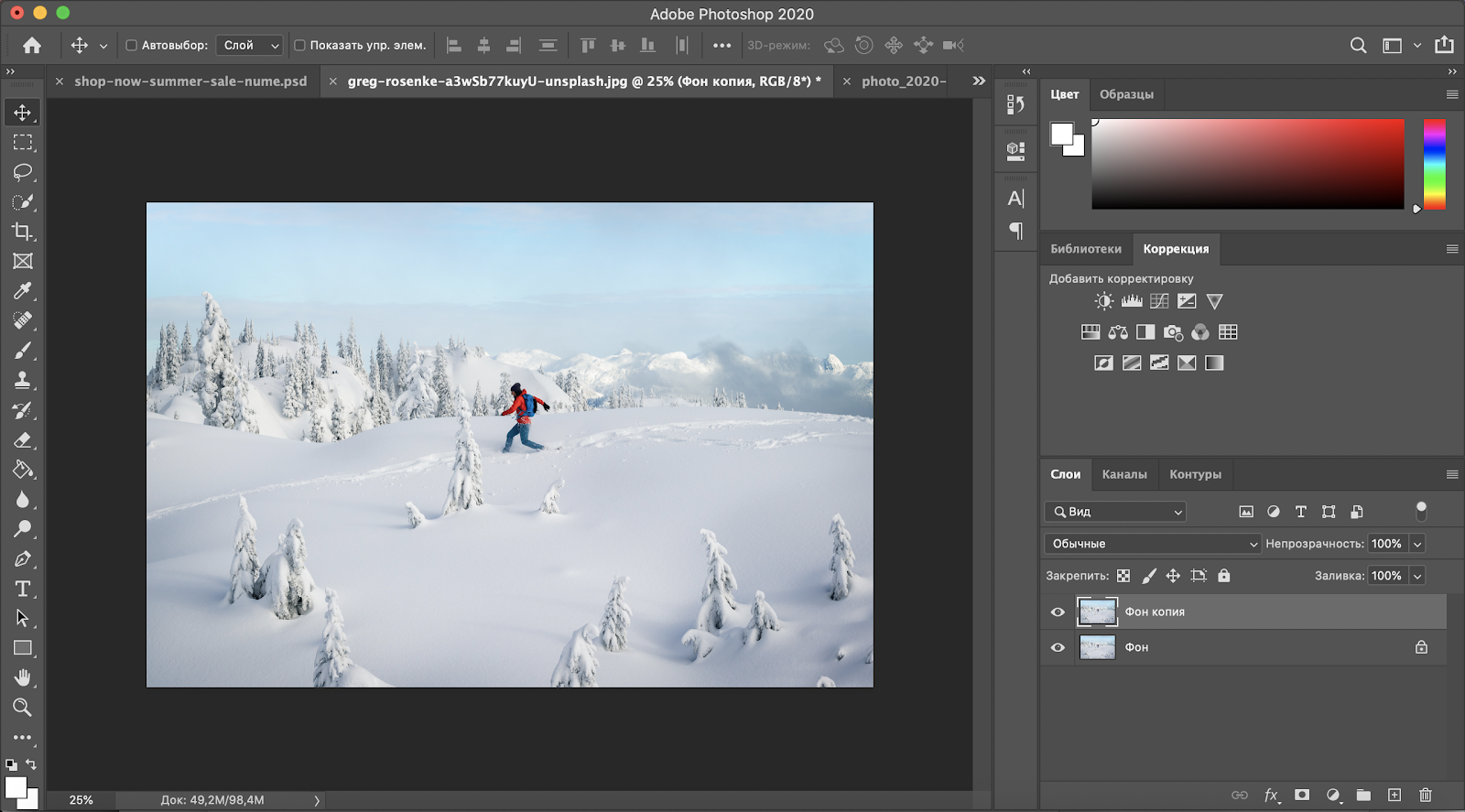Click the rainbow hue slider strip

1434,164
